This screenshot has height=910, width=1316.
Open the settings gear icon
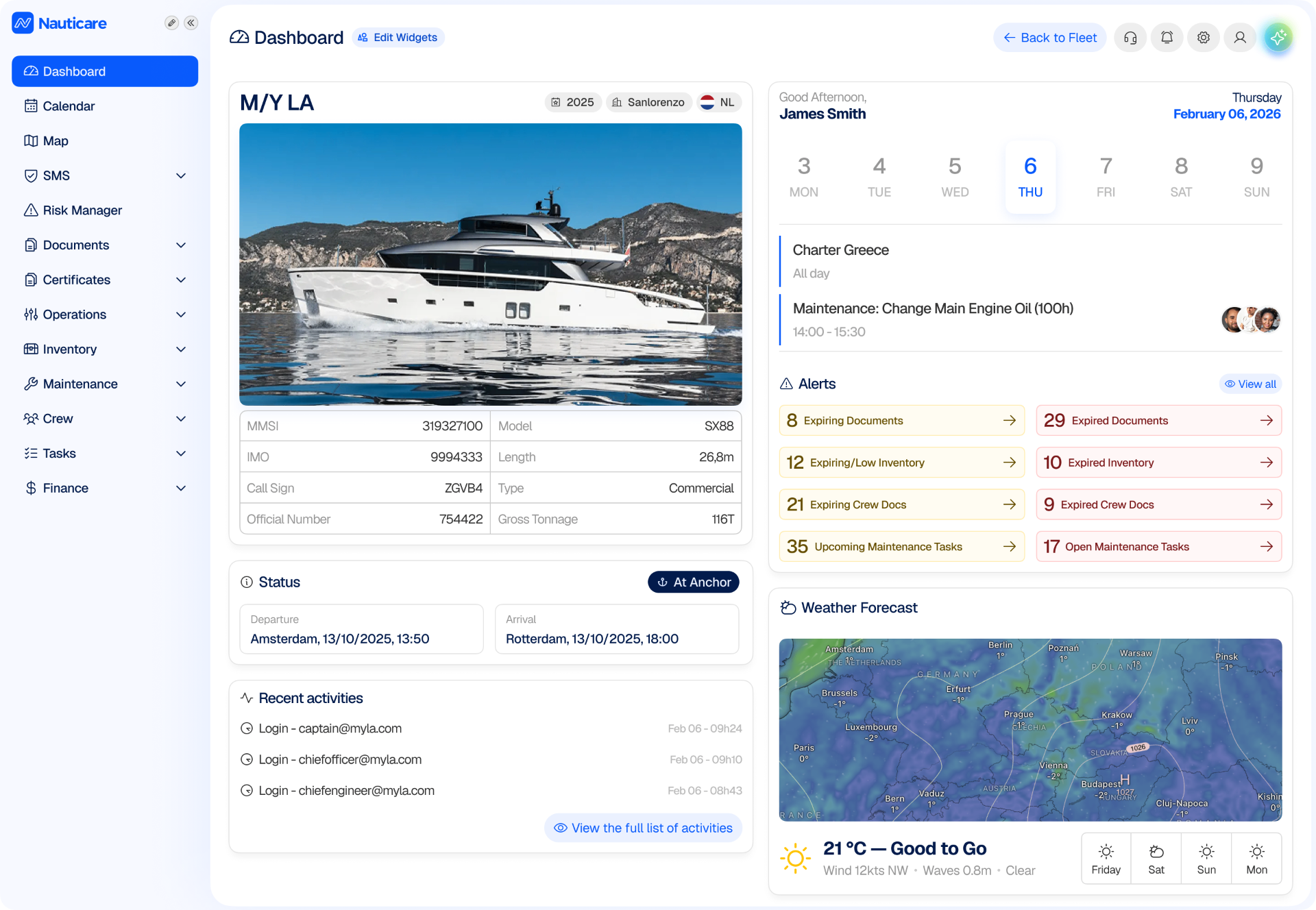(x=1204, y=38)
